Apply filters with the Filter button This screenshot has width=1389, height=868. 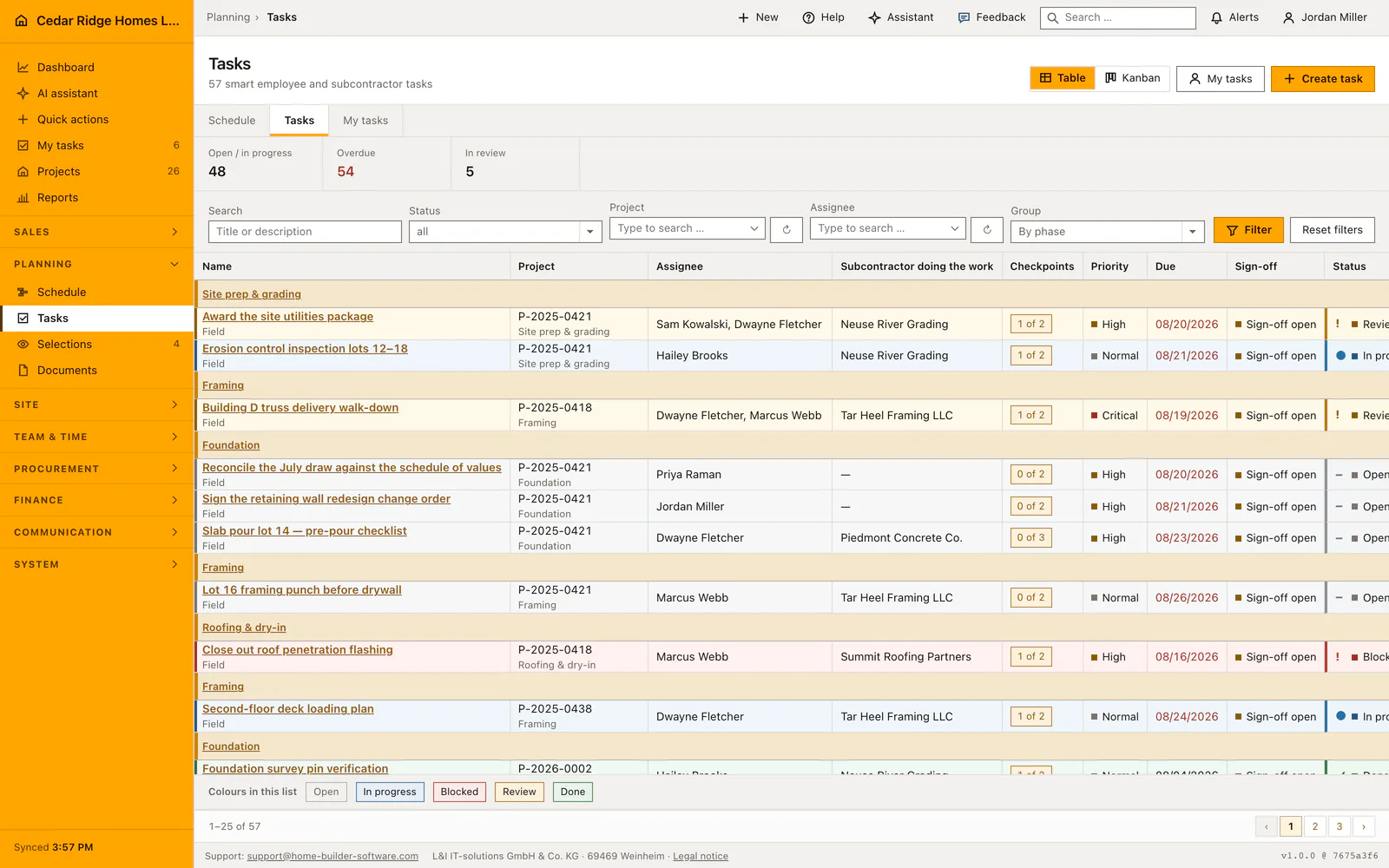pos(1248,230)
